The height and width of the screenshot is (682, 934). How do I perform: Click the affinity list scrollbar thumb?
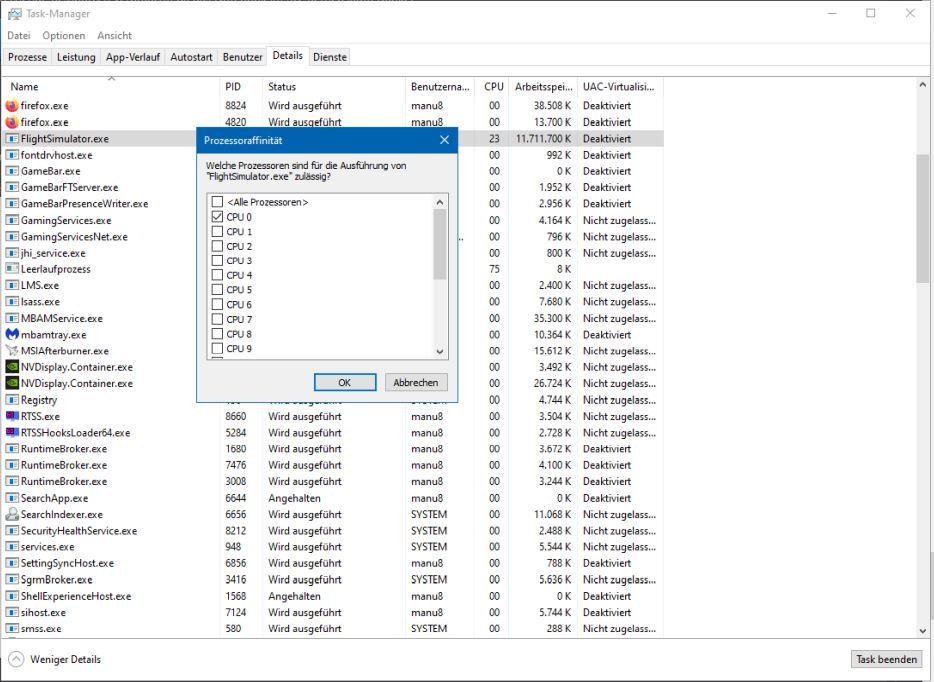click(x=440, y=244)
